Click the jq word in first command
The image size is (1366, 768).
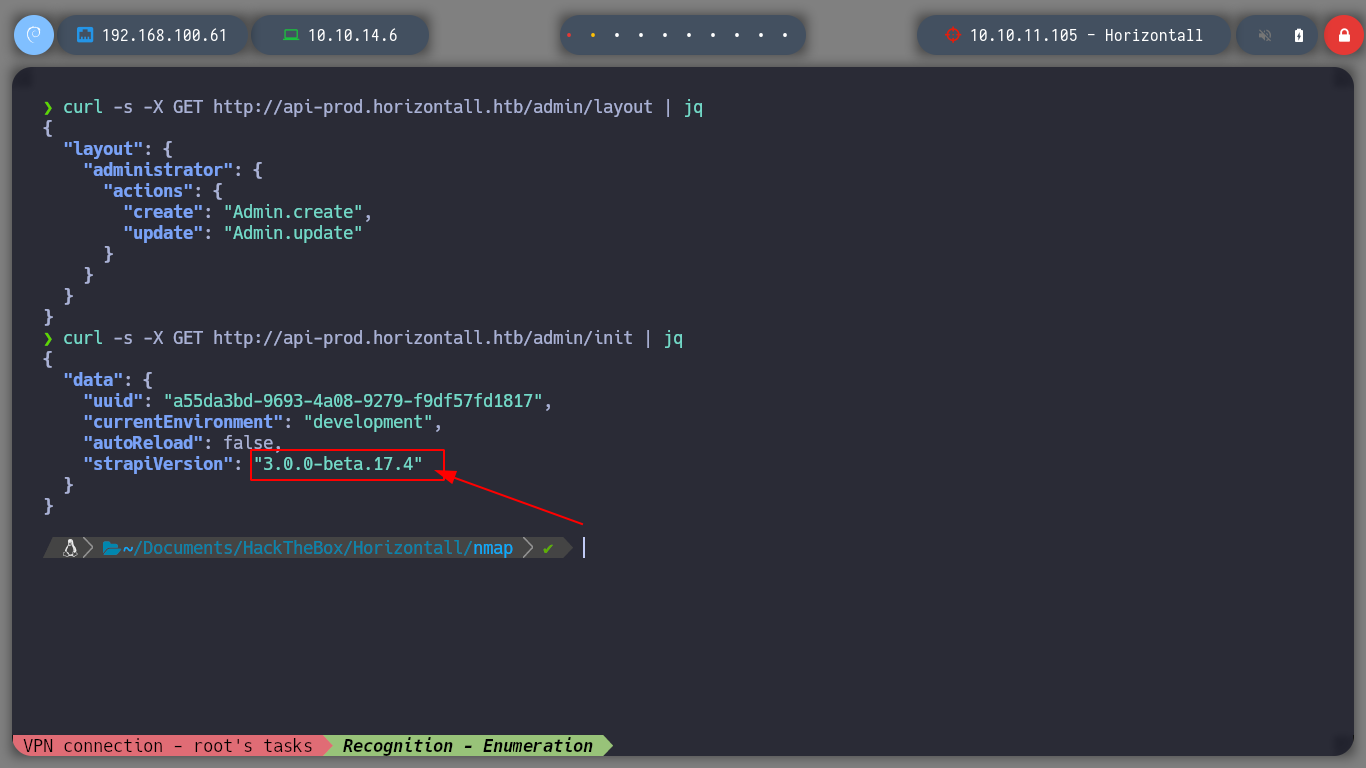693,107
